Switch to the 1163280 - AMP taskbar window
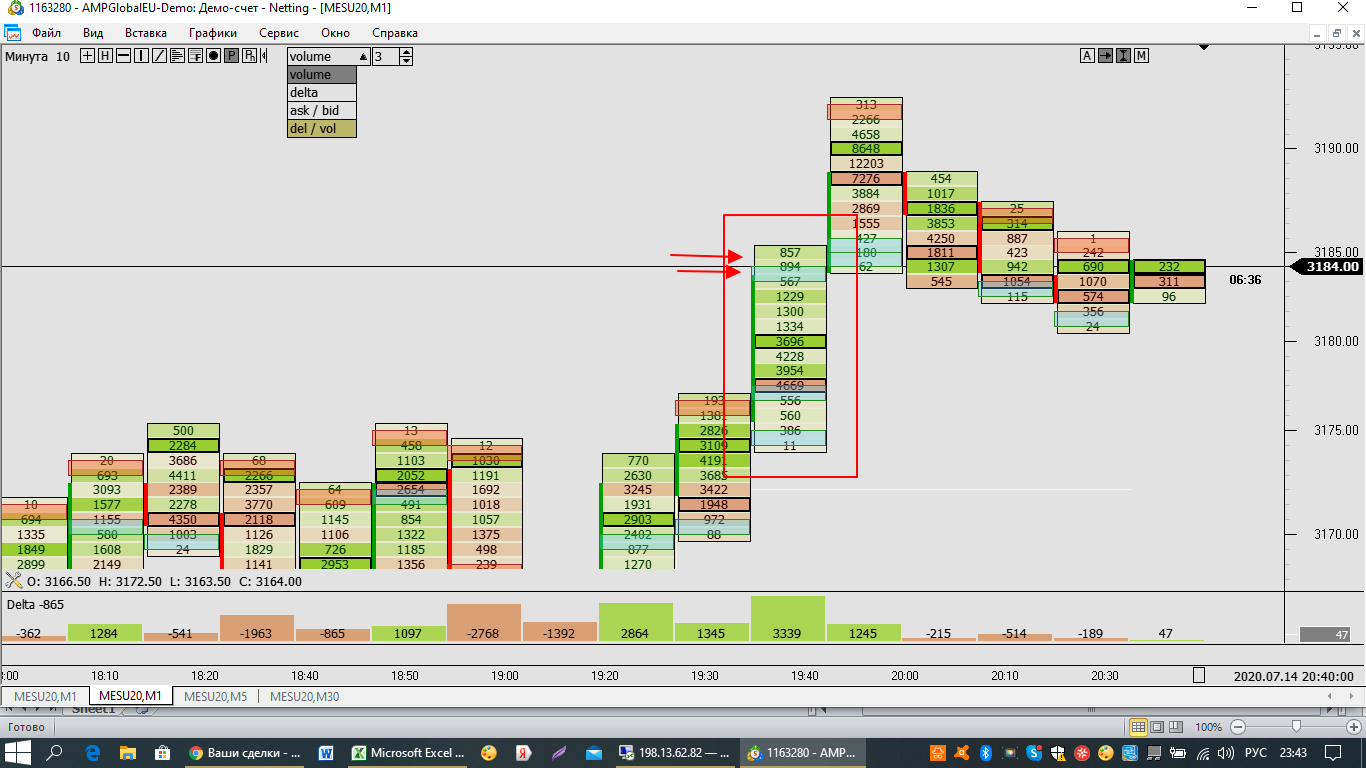The width and height of the screenshot is (1366, 768). click(x=804, y=753)
